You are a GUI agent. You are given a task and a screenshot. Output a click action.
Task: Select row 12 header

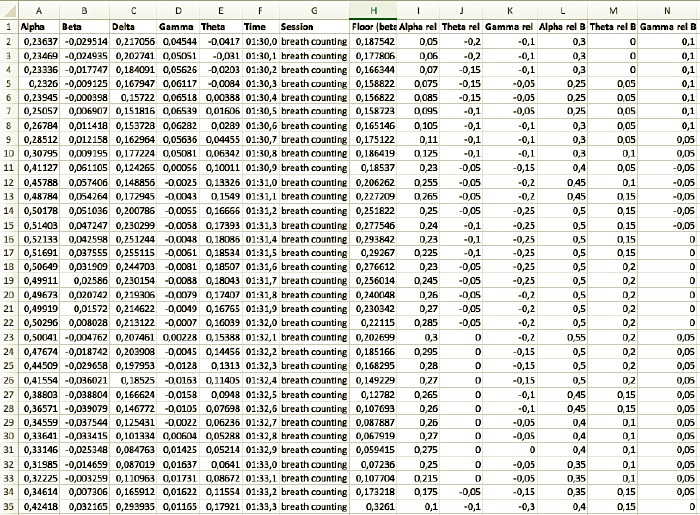pos(9,183)
